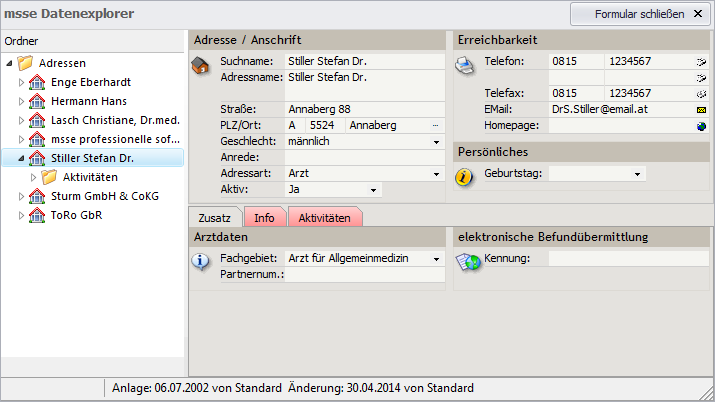Select Lasch Christiane, Dr.med. in the tree
This screenshot has height=402, width=715.
coord(115,120)
